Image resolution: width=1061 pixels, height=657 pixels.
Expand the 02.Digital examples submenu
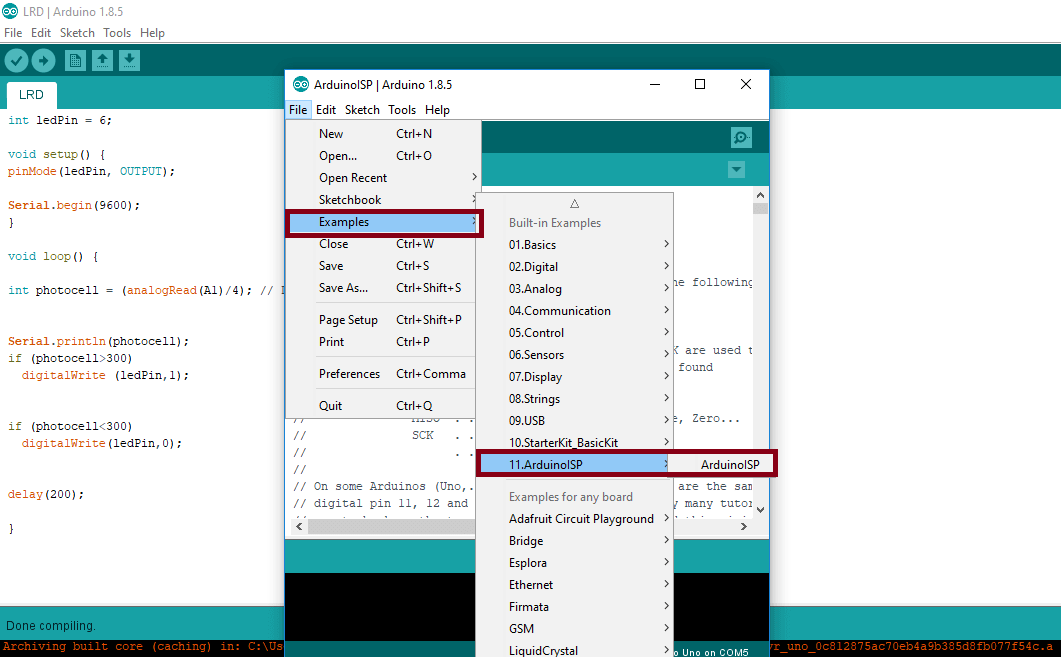(x=574, y=267)
